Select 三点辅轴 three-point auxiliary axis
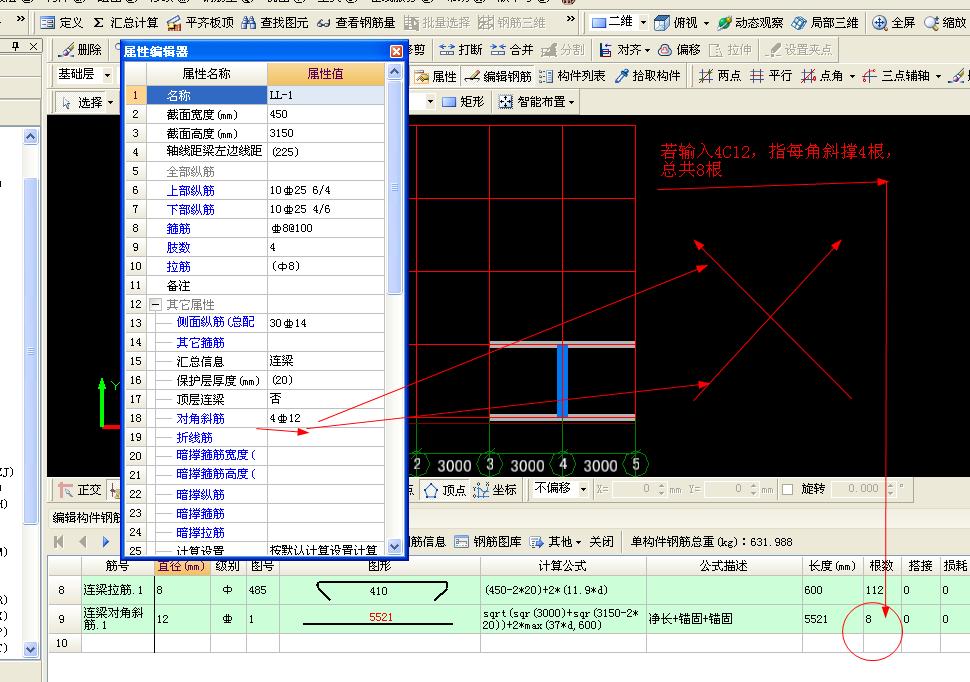 tap(896, 76)
